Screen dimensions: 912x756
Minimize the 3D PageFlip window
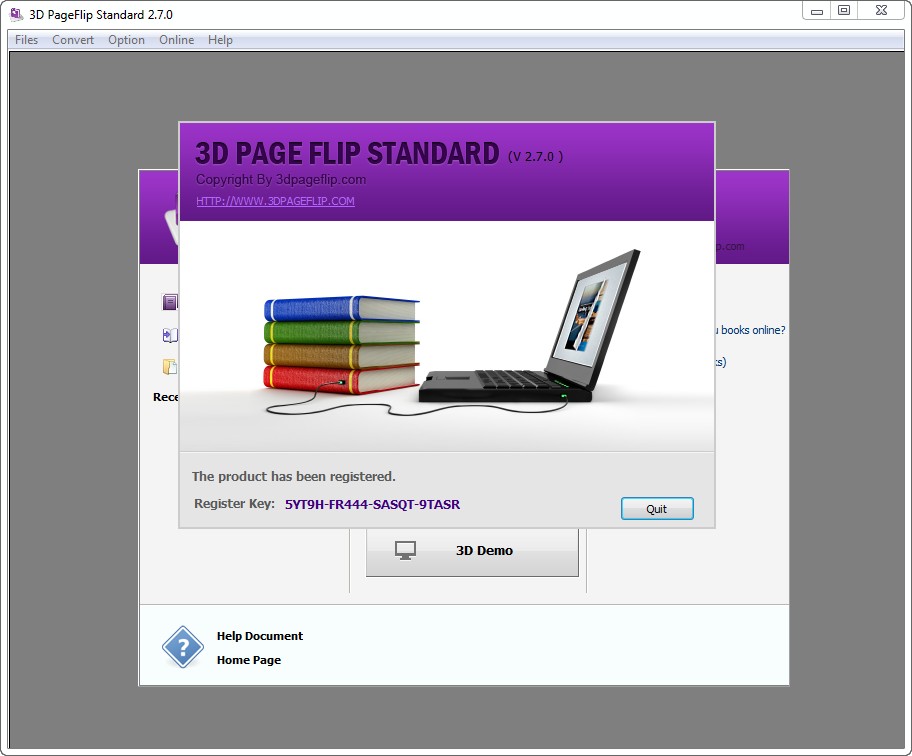(817, 11)
